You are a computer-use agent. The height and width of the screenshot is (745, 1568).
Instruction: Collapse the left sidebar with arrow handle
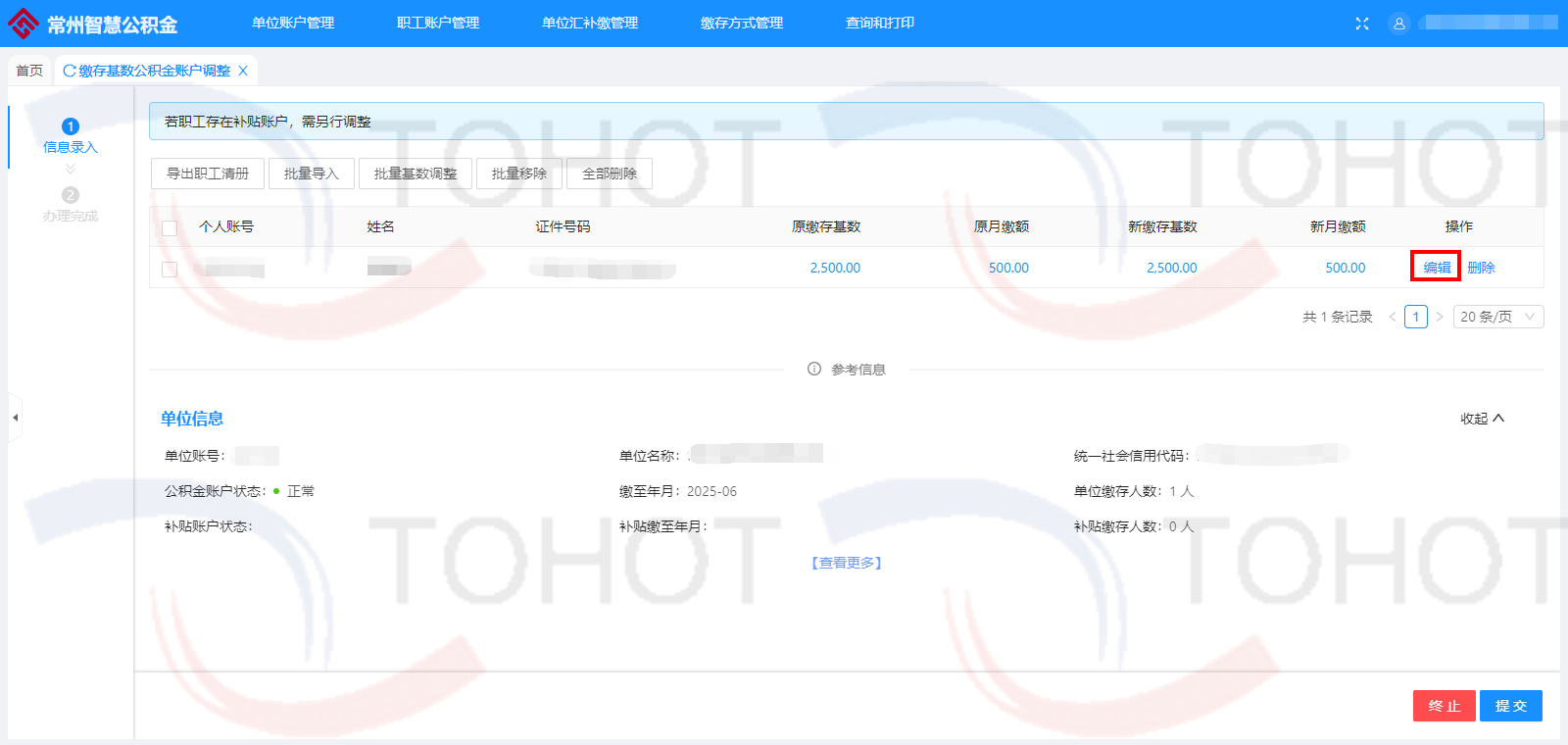click(x=15, y=418)
